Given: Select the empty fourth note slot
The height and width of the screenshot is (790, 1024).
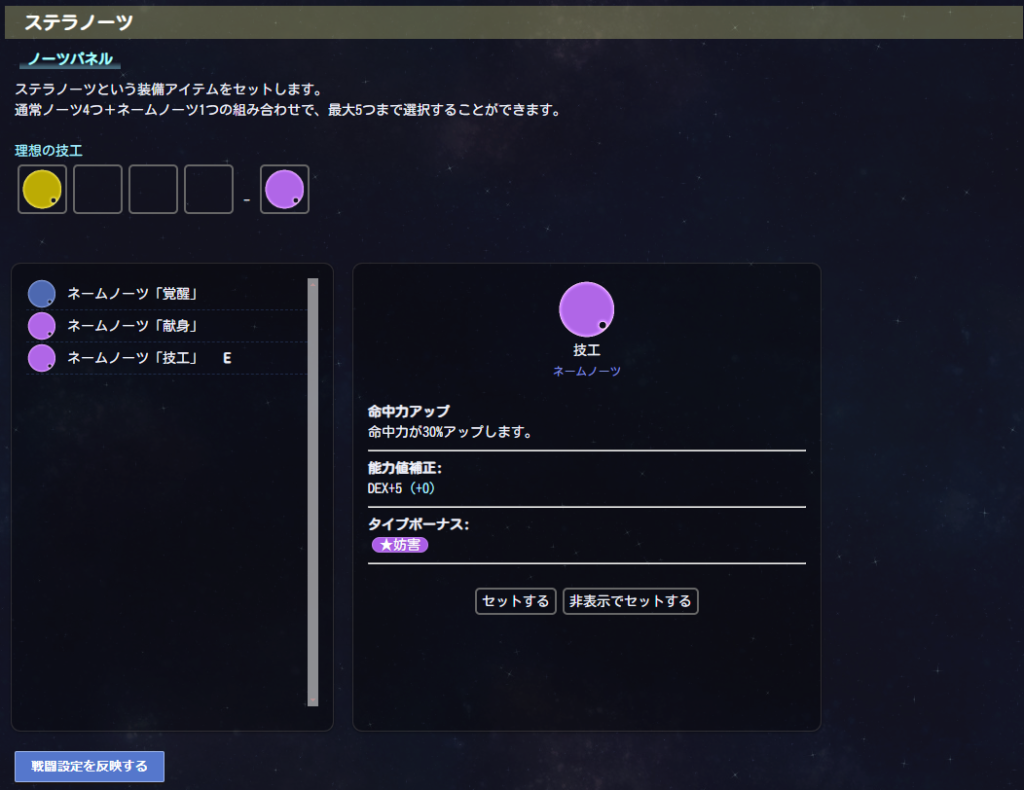Looking at the screenshot, I should pos(208,189).
